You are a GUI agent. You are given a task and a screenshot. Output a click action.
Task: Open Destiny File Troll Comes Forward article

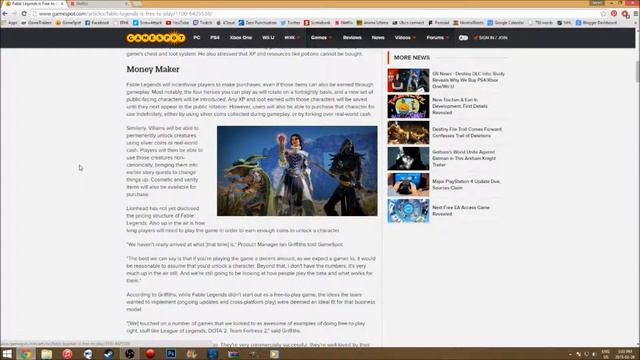point(467,132)
